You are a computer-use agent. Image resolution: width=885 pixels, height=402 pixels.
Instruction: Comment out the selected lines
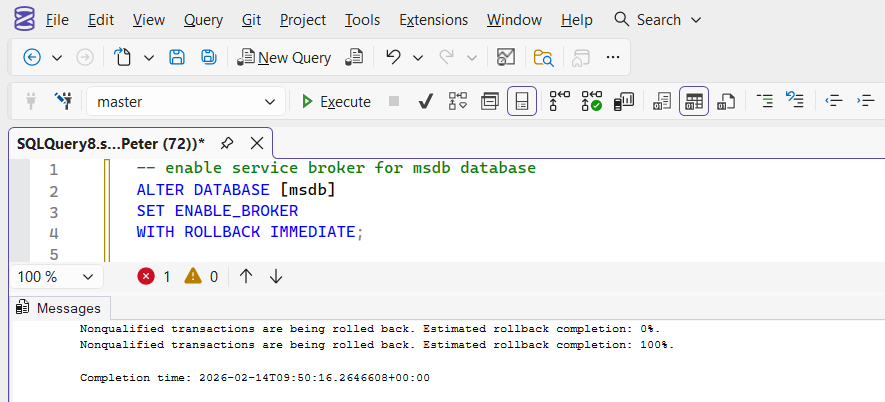click(764, 102)
